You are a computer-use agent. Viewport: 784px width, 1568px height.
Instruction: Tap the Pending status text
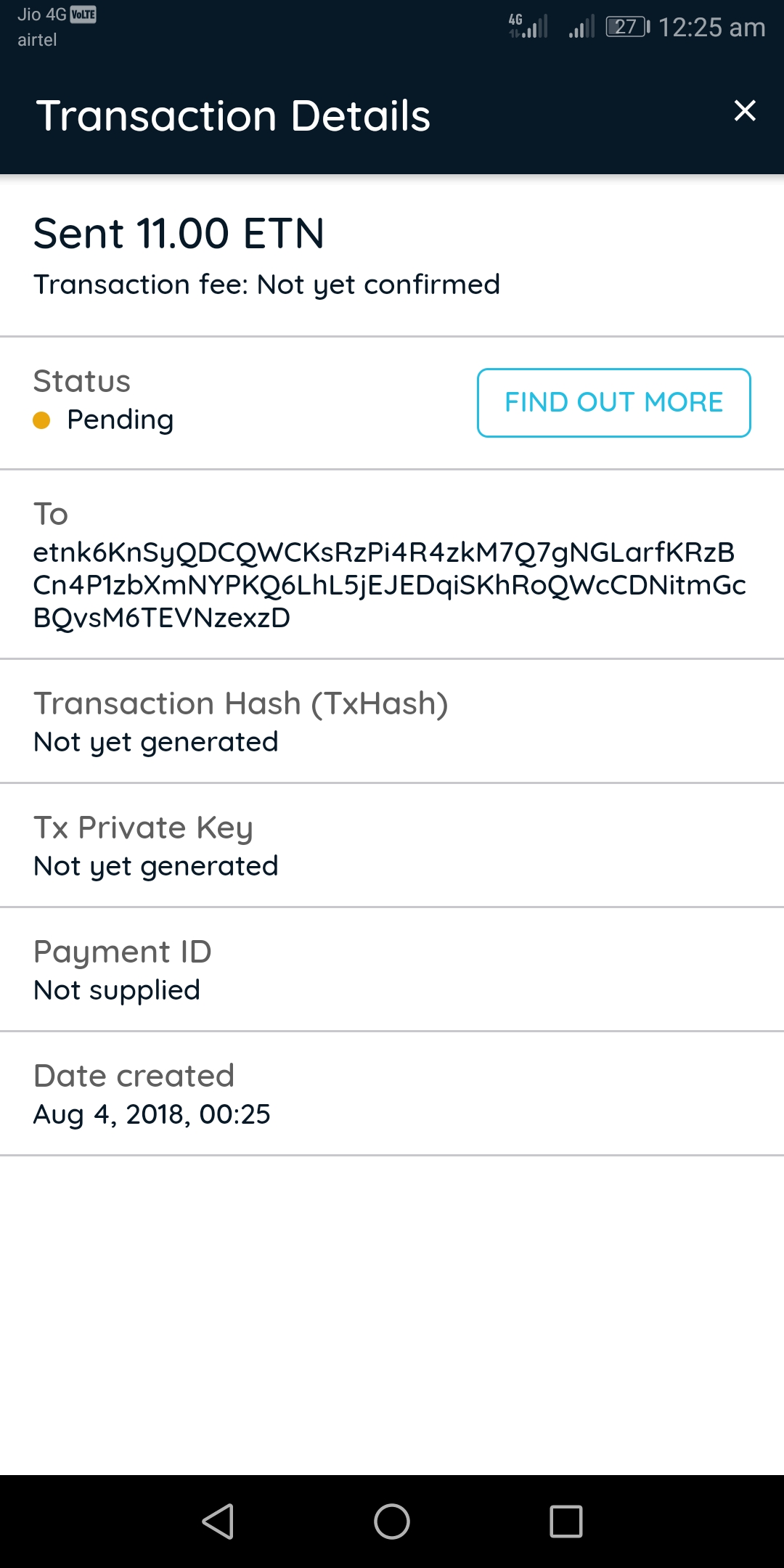coord(120,420)
